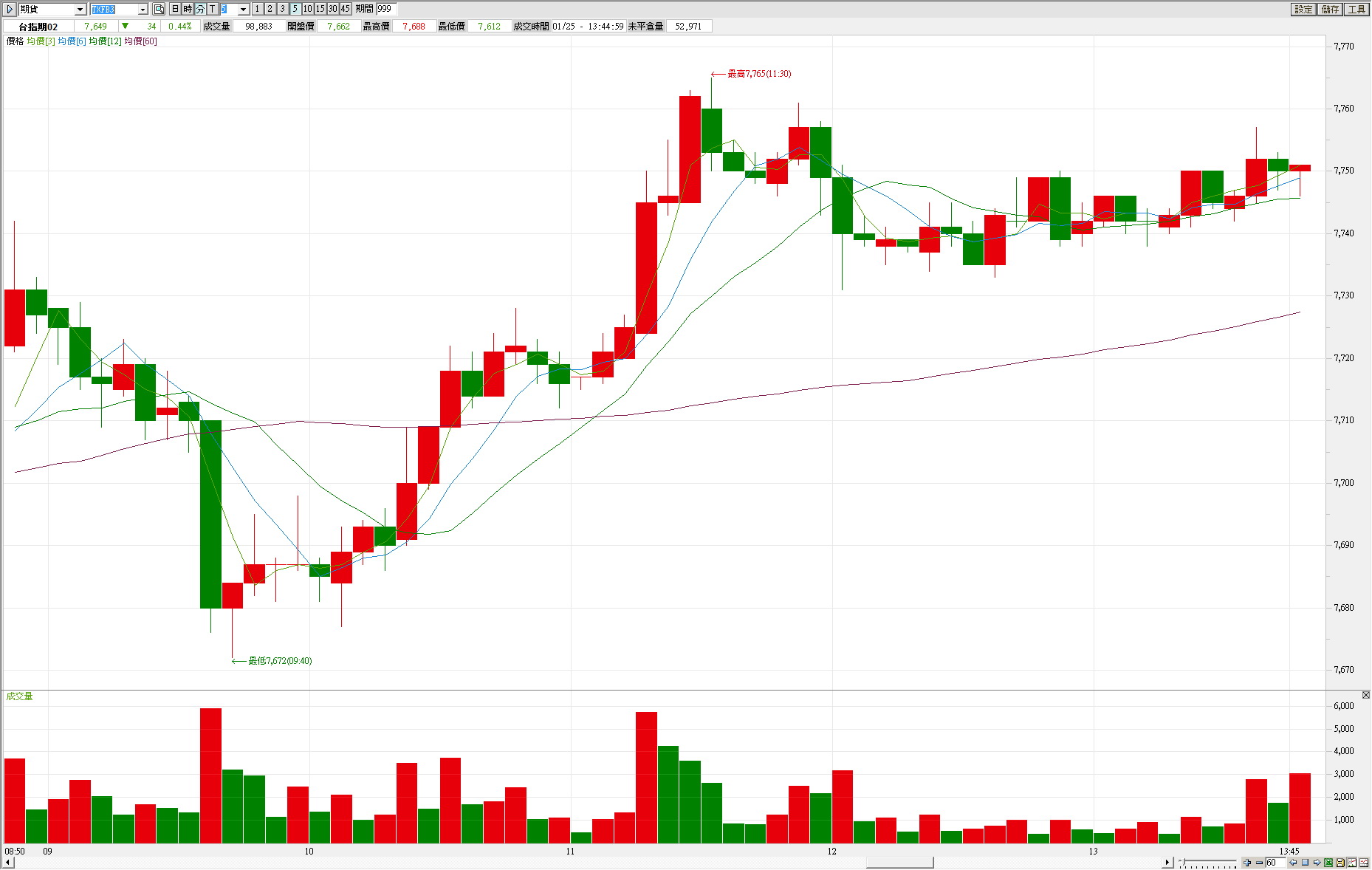The image size is (1372, 870).
Task: Click the 最高7,765(11:30) high marker label
Action: pyautogui.click(x=759, y=74)
